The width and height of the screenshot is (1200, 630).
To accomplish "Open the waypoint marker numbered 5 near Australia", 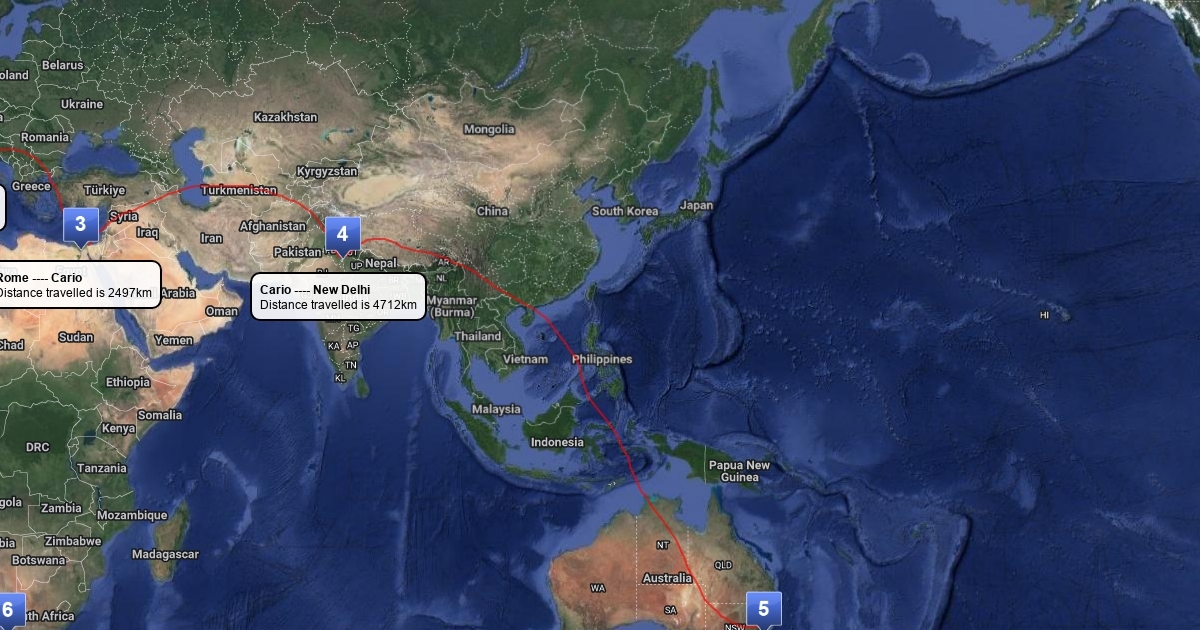I will [x=764, y=610].
